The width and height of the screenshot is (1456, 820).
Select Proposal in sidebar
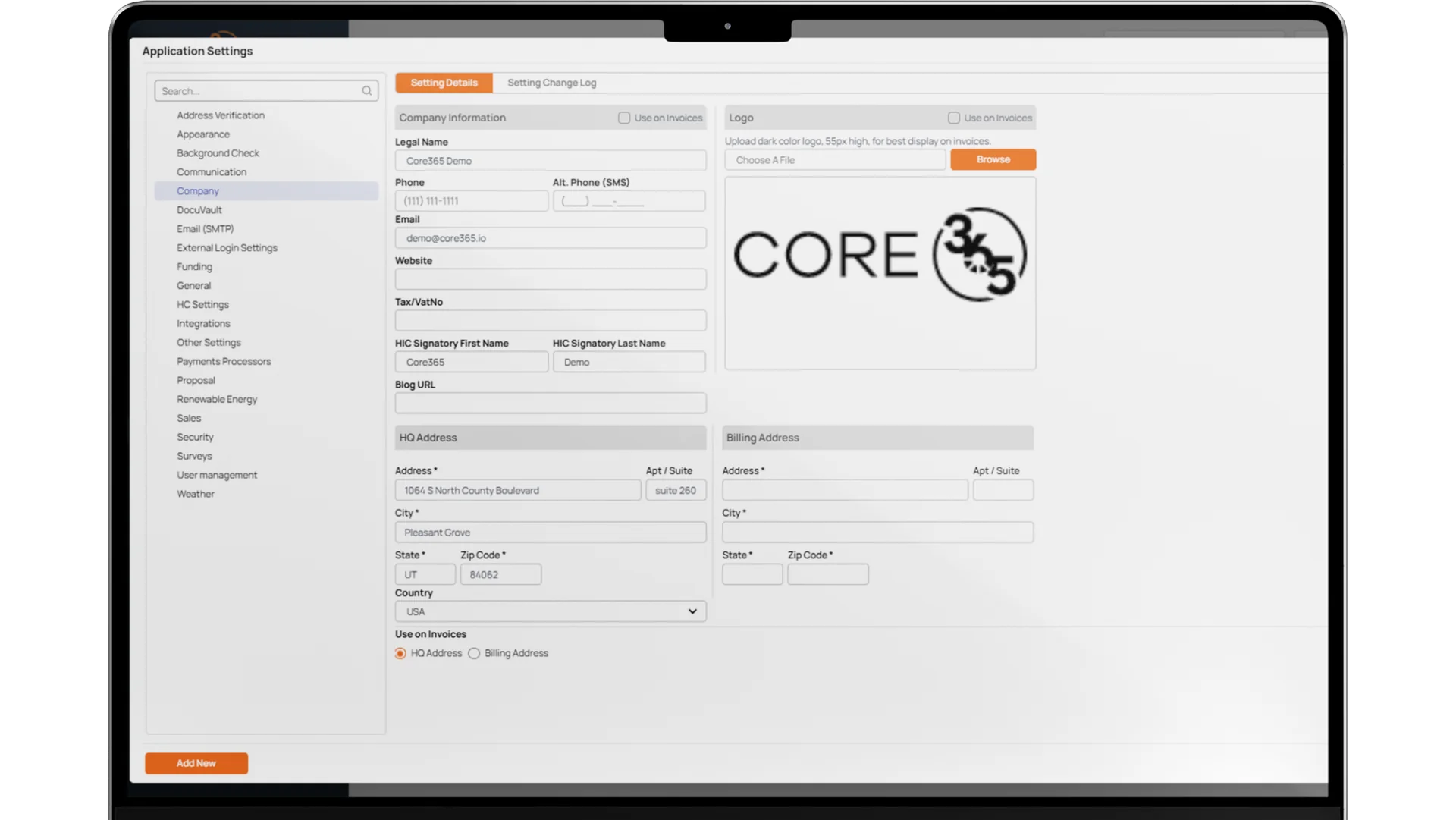point(196,381)
